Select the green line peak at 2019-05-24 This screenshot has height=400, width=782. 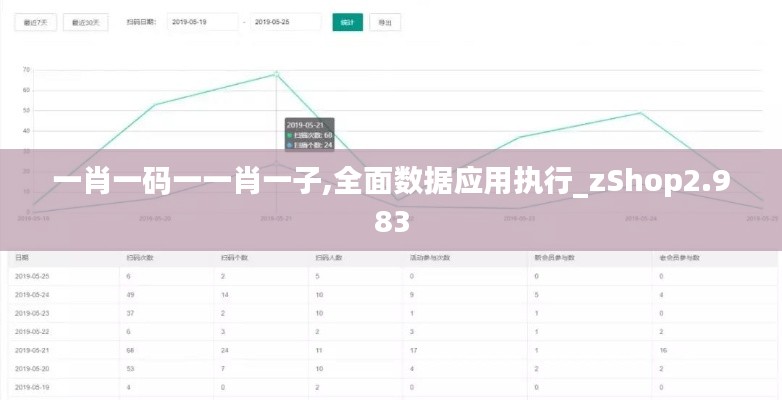[x=640, y=113]
